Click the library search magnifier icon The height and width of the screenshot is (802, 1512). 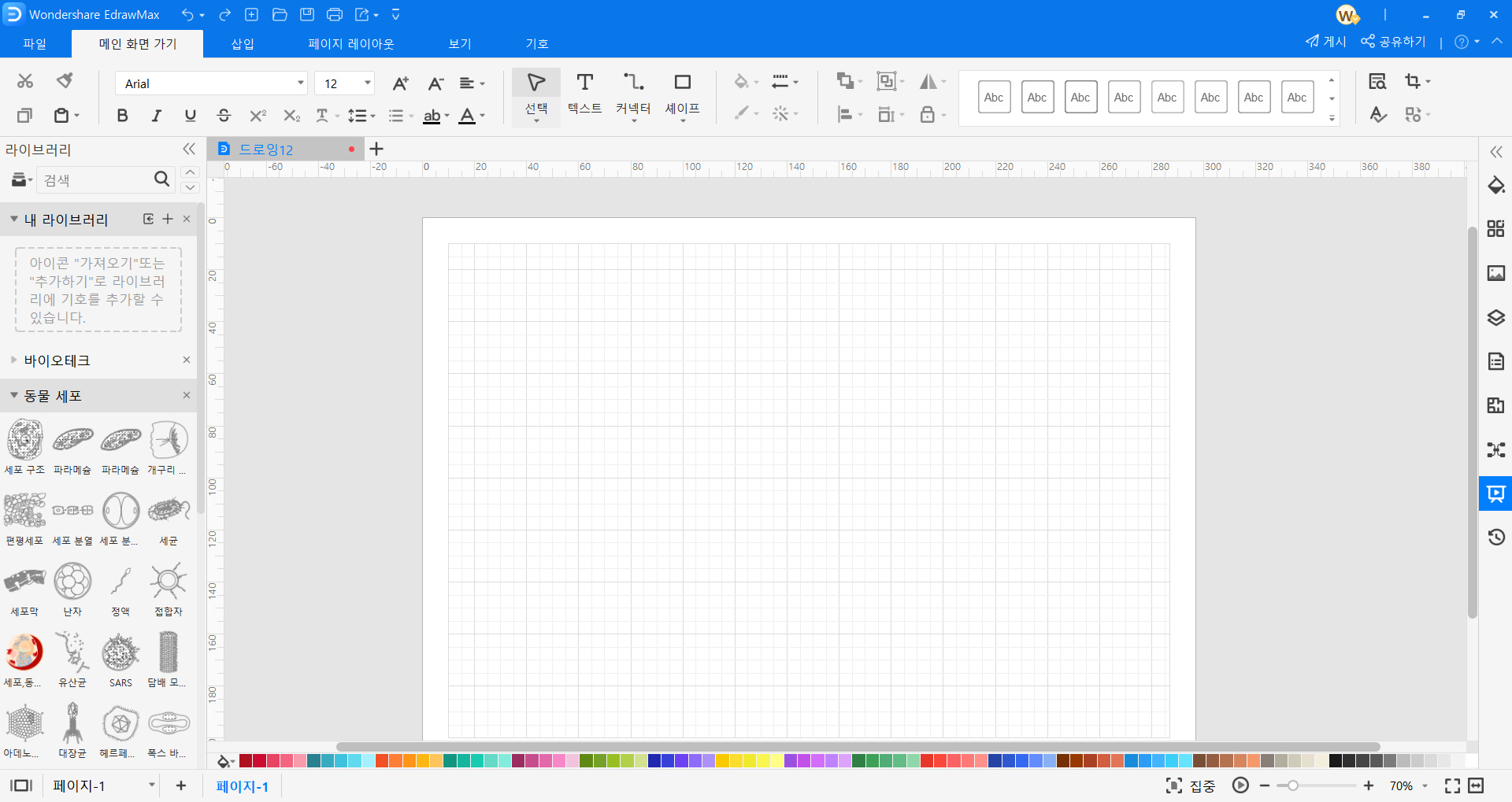(161, 179)
